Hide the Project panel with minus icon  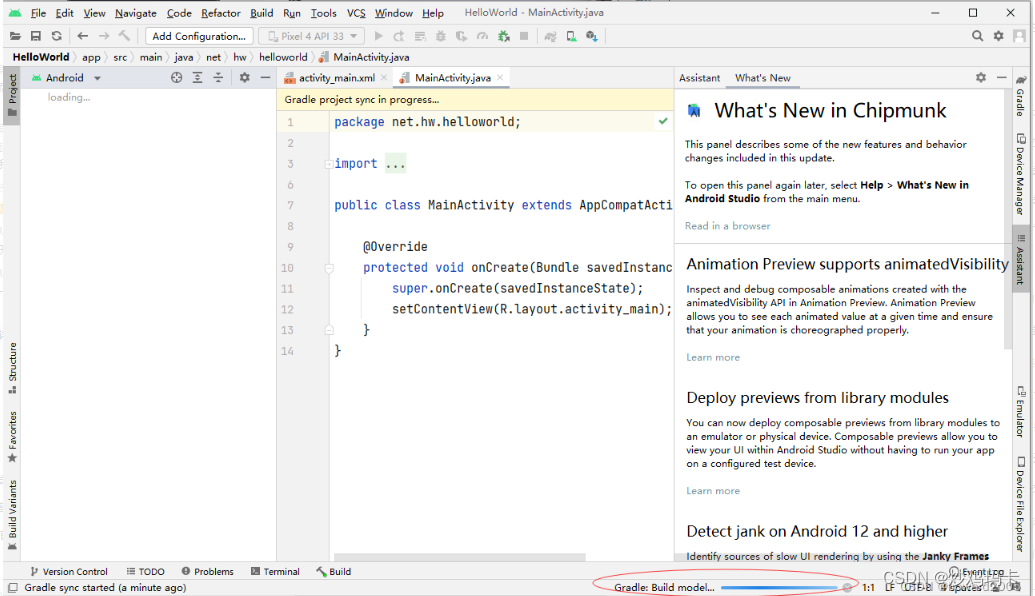265,78
